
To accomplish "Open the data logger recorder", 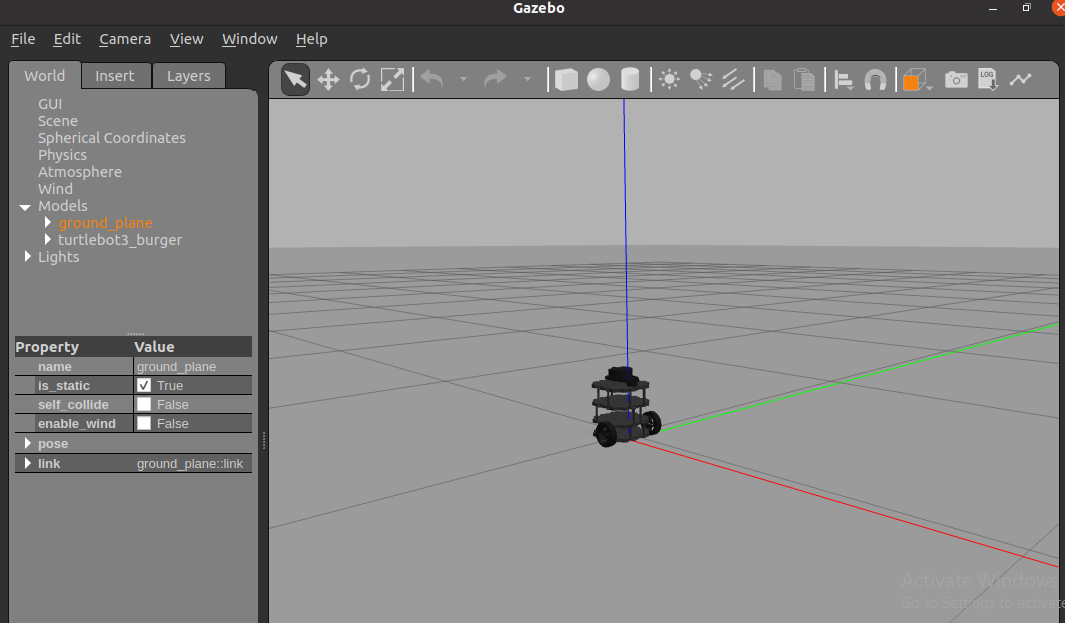I will 988,80.
